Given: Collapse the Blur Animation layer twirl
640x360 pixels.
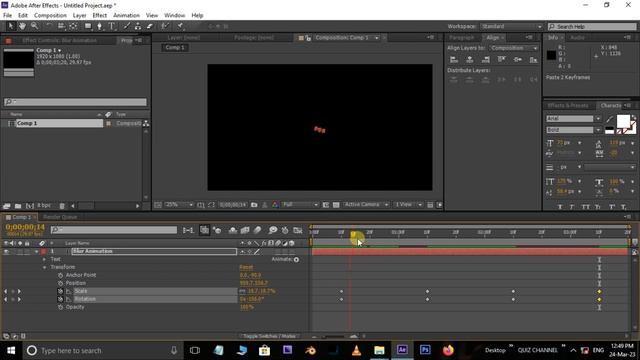Looking at the screenshot, I should pos(36,251).
